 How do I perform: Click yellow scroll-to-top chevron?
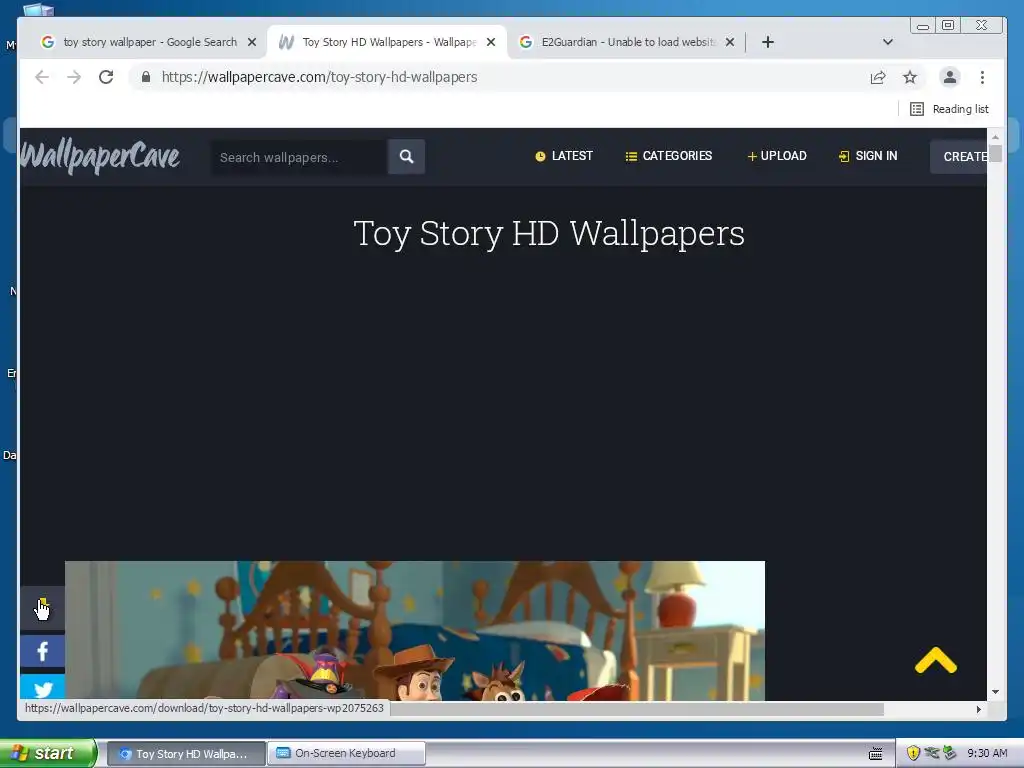tap(936, 660)
